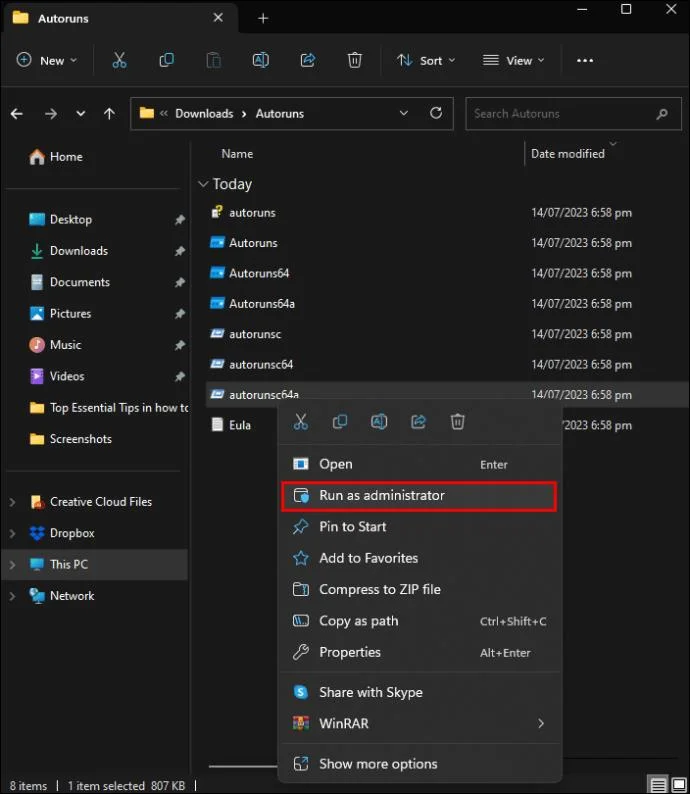This screenshot has height=794, width=690.
Task: Click the Delete trash icon in top toolbar
Action: tap(354, 60)
